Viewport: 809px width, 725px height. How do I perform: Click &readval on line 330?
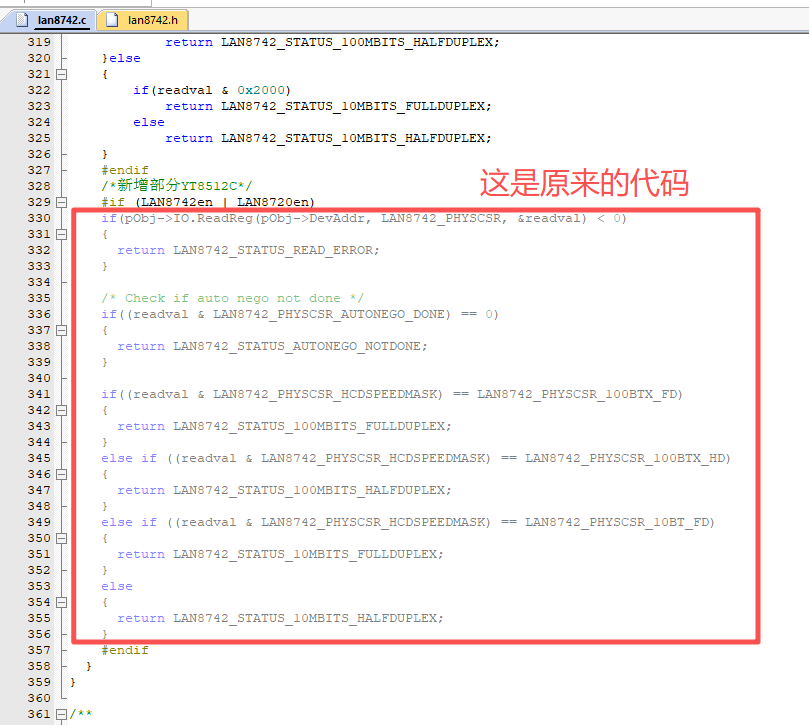pos(549,218)
